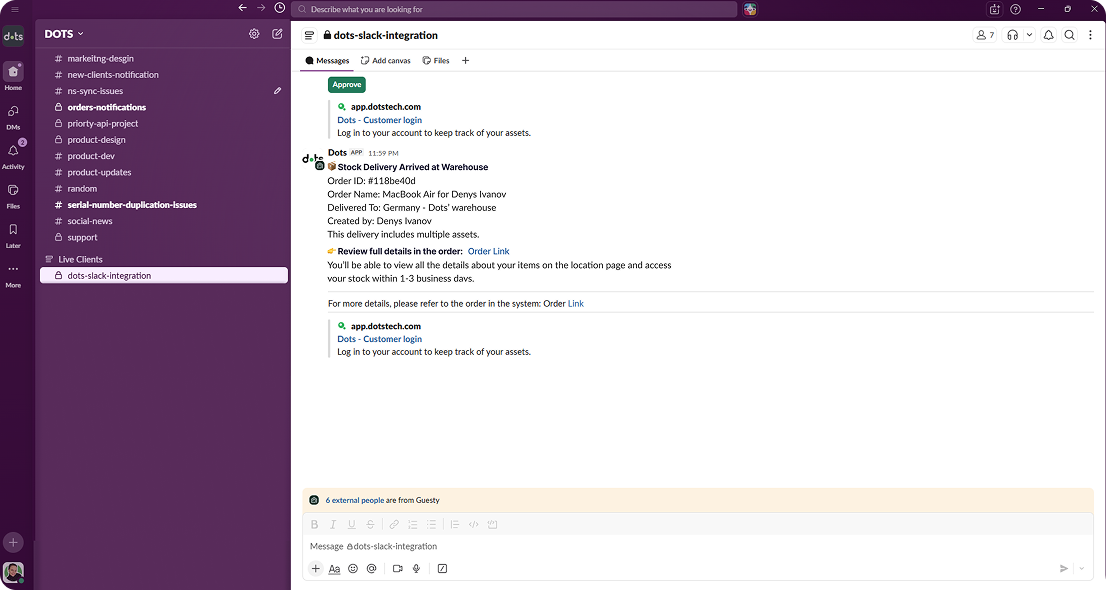Open the Add canvas tab
The height and width of the screenshot is (590, 1106).
386,61
